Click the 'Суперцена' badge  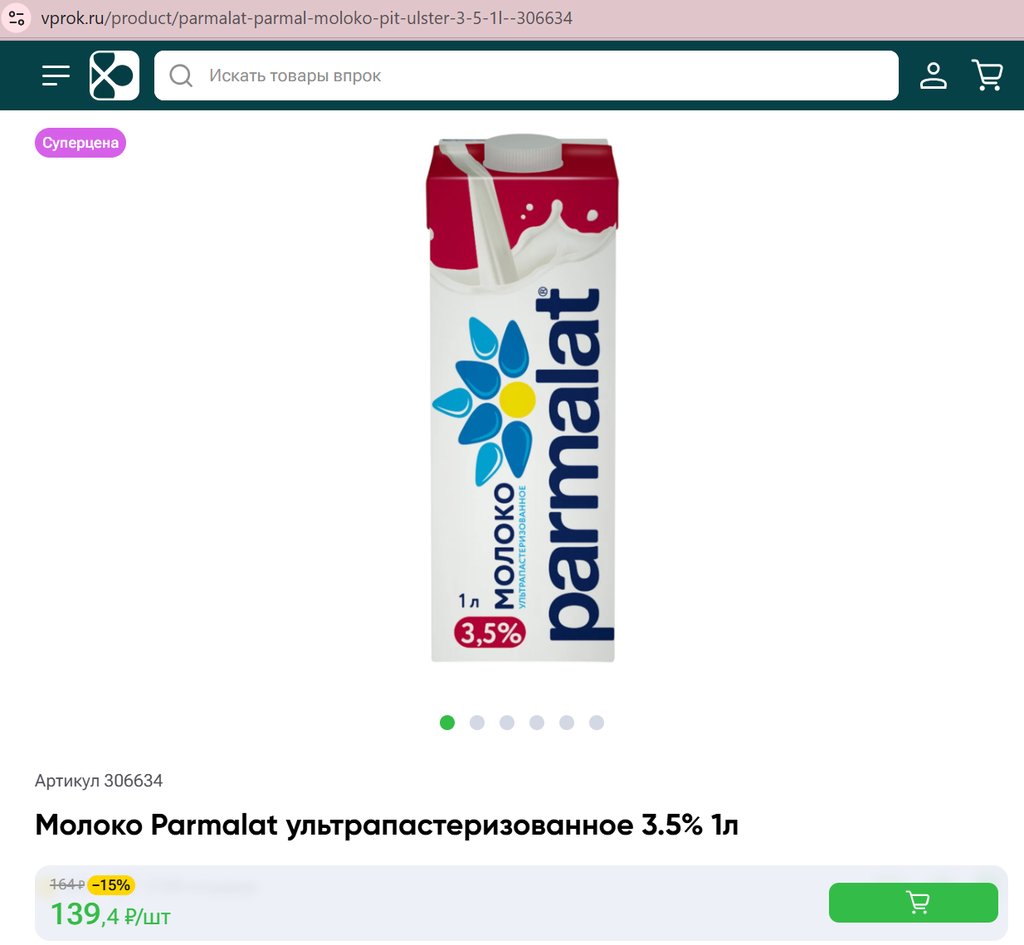pyautogui.click(x=80, y=142)
